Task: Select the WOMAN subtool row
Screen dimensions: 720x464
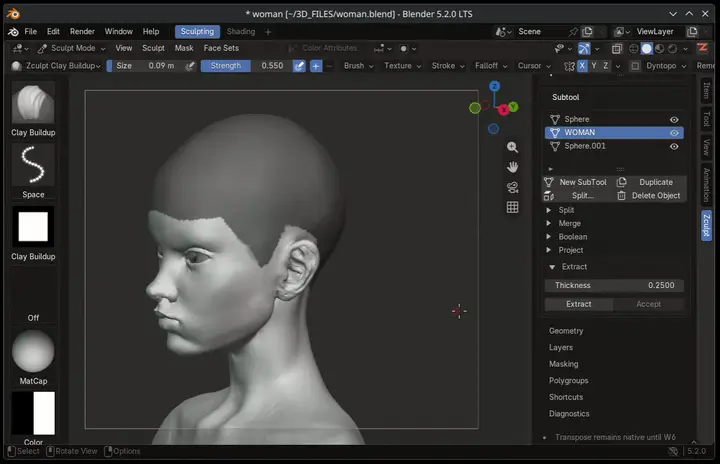Action: point(614,133)
